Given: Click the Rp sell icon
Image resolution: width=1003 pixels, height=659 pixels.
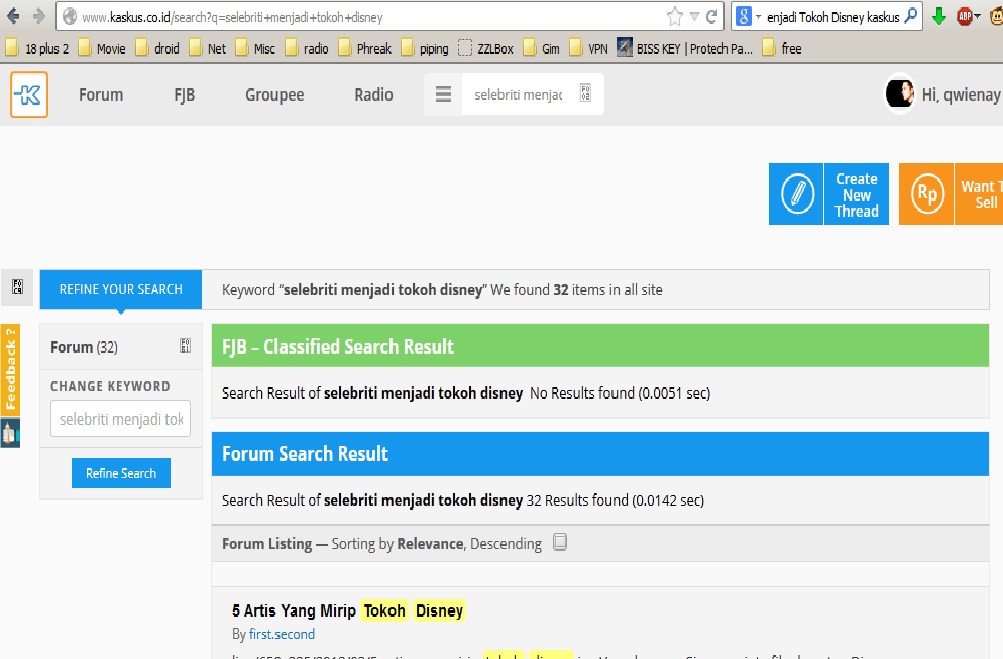Looking at the screenshot, I should [926, 194].
